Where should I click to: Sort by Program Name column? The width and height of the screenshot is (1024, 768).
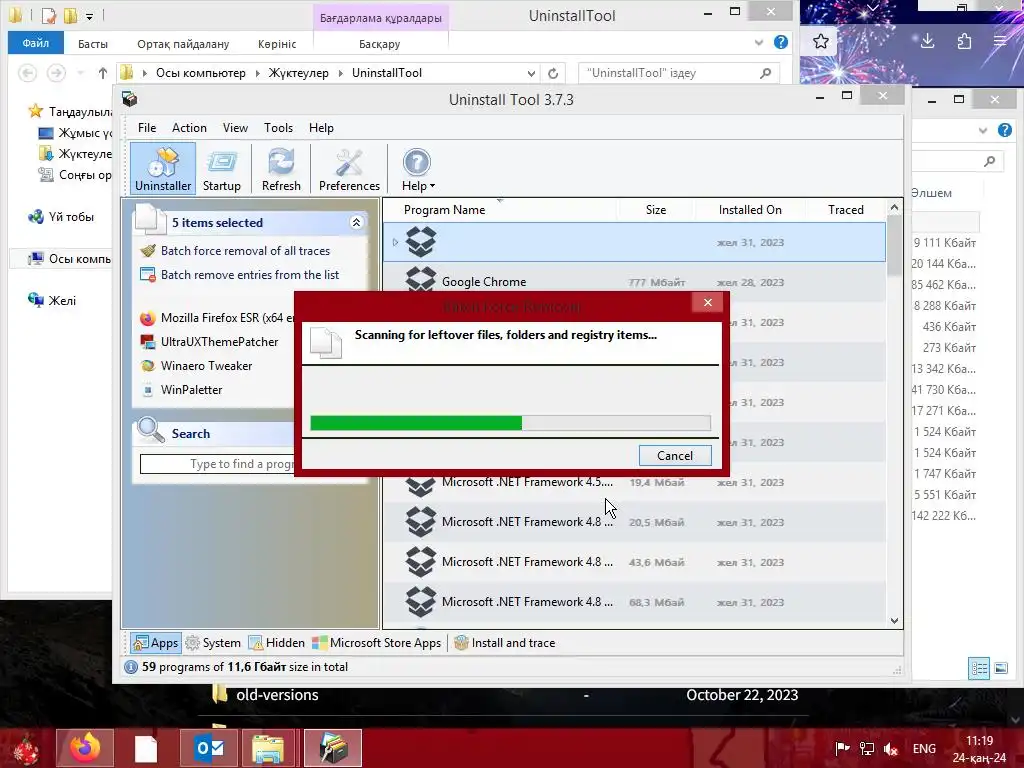[x=444, y=210]
